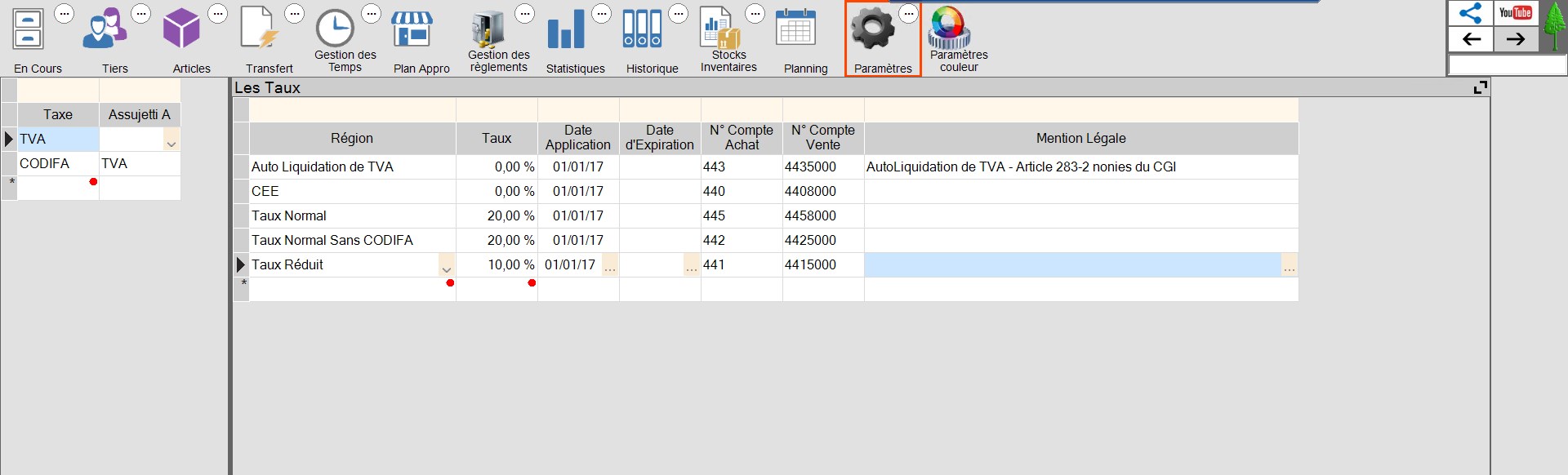Select the TVA tax row

pyautogui.click(x=58, y=139)
